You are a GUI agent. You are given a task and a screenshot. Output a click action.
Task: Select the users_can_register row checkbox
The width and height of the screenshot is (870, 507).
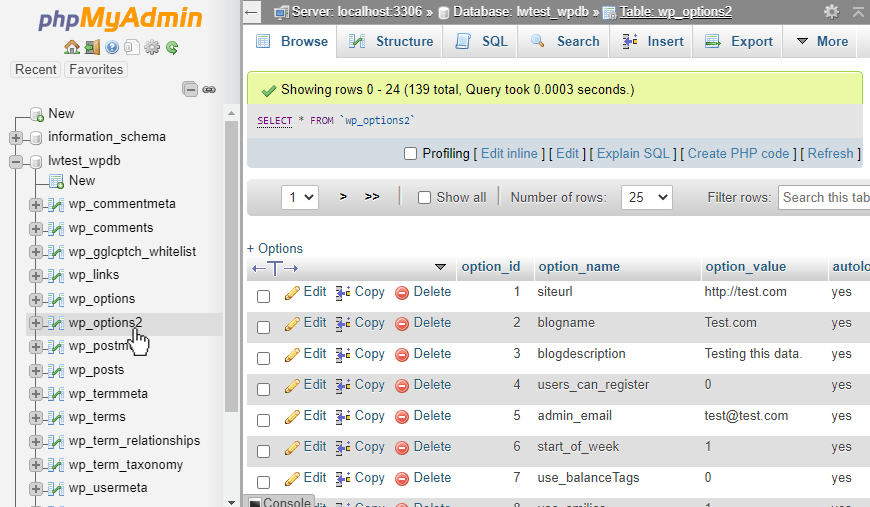pos(264,389)
